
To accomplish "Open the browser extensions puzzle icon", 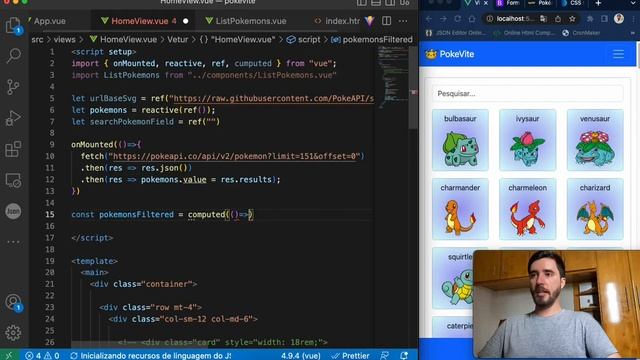I will 590,19.
